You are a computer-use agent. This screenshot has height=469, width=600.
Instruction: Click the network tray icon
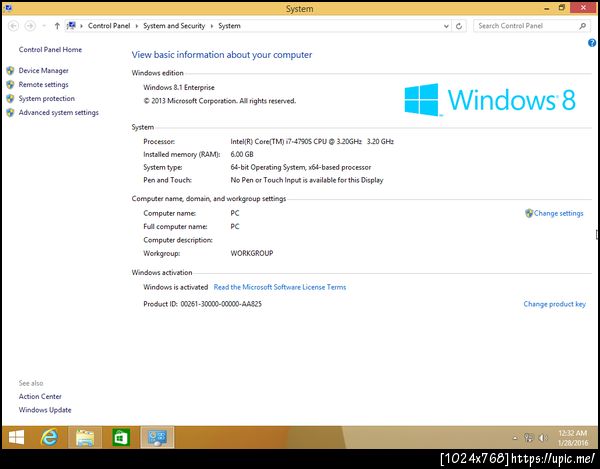[x=528, y=438]
